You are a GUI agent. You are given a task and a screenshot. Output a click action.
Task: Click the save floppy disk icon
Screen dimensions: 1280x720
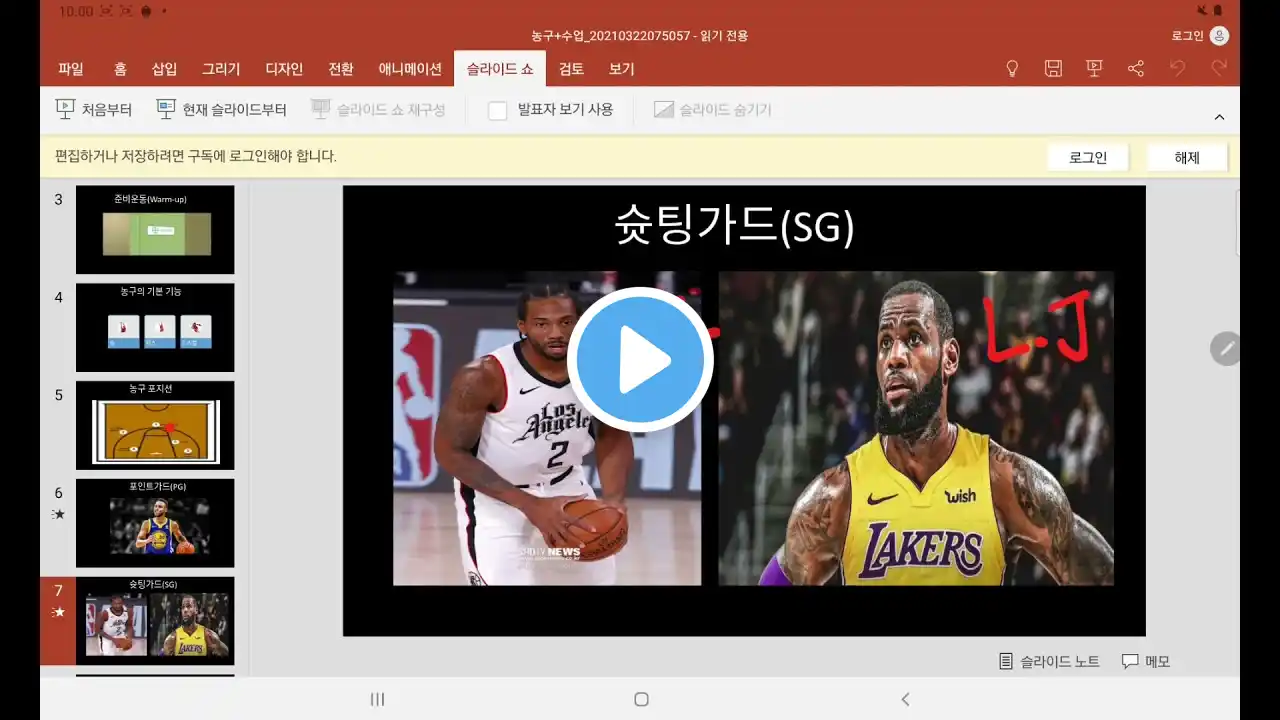[x=1053, y=68]
